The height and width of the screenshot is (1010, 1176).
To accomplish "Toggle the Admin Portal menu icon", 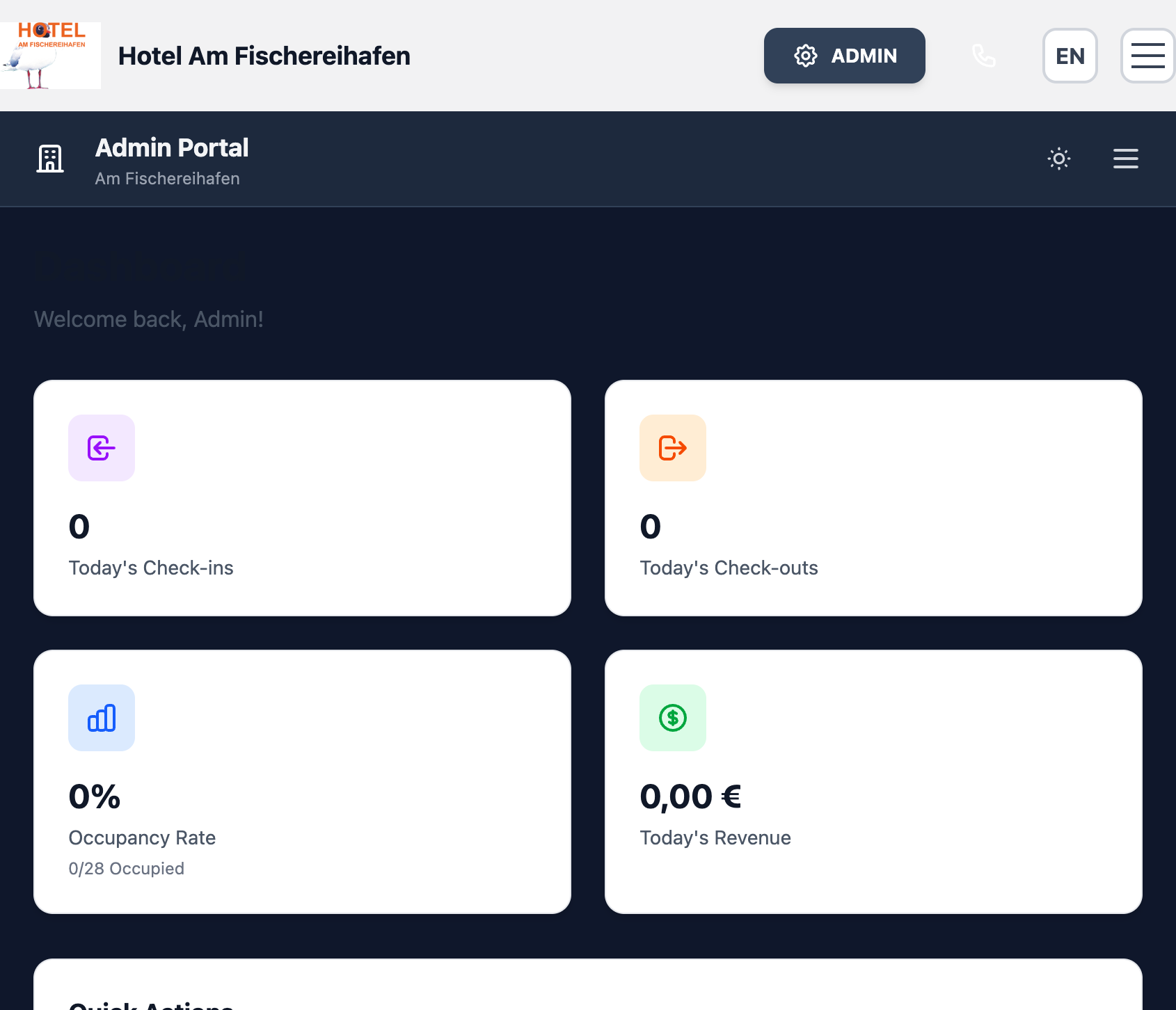I will (1125, 159).
